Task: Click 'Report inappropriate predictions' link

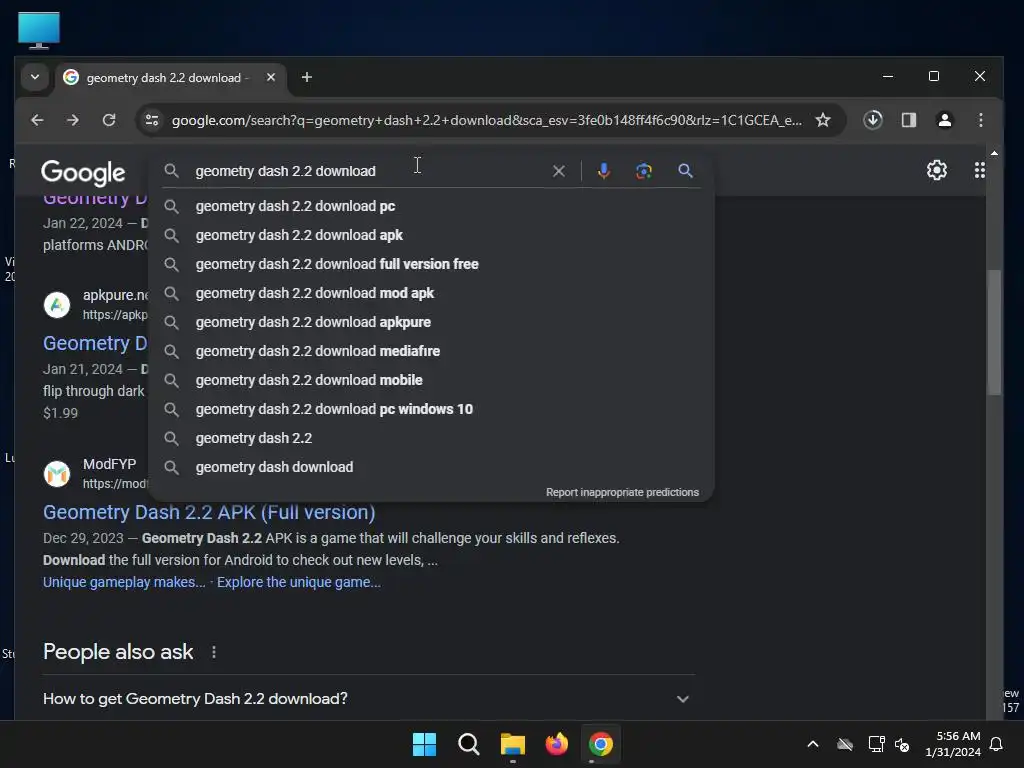Action: [622, 492]
